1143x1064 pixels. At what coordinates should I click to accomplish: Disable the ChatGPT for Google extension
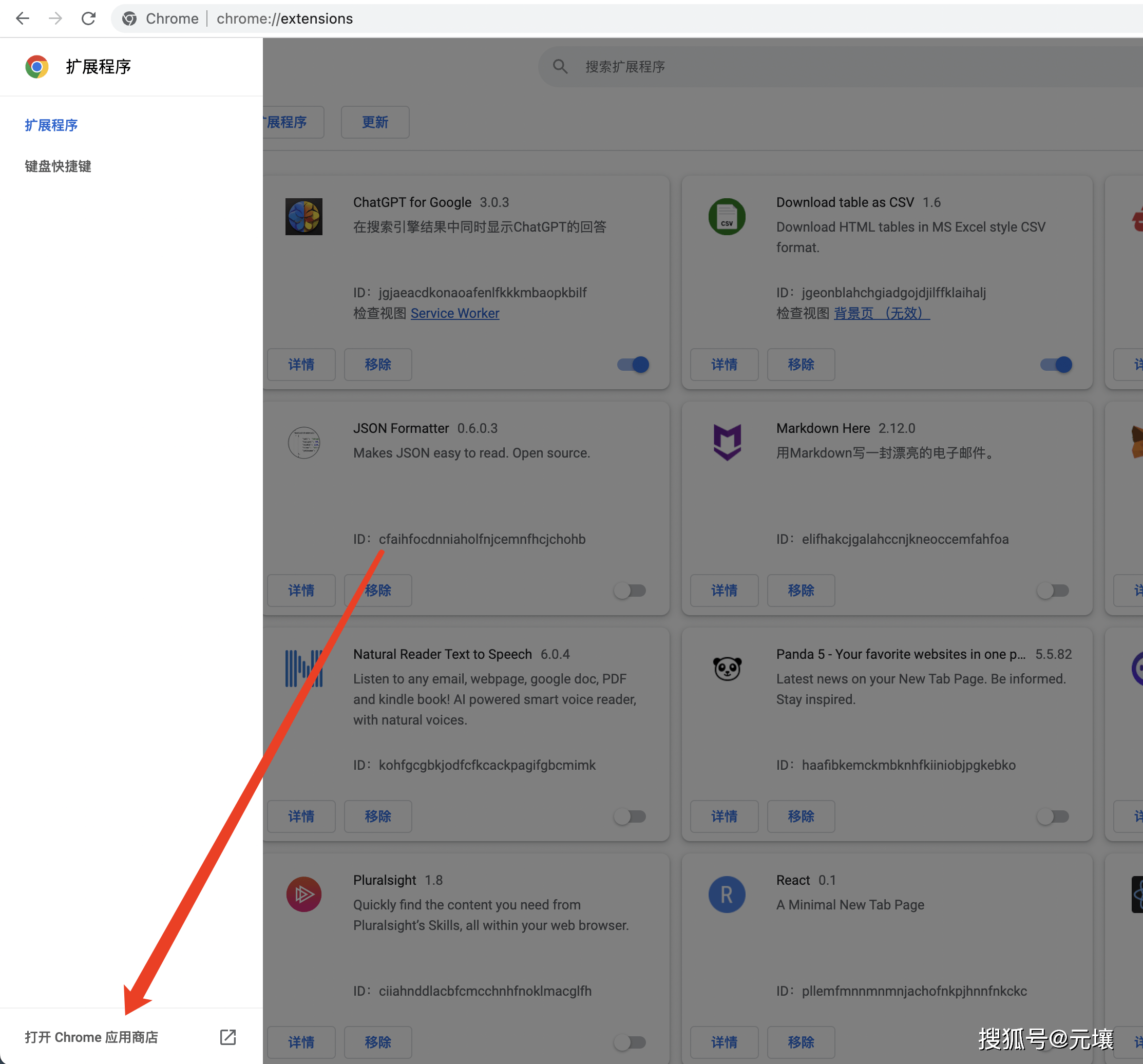tap(632, 365)
